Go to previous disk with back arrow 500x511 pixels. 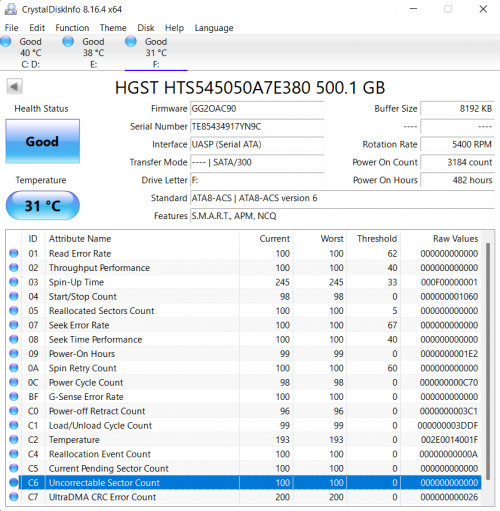click(x=14, y=87)
